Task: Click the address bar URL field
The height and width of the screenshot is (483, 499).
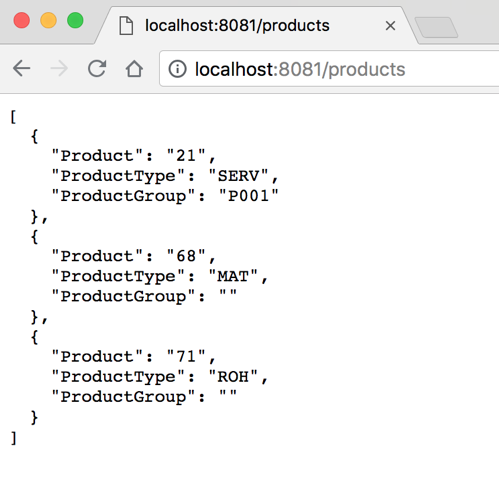Action: (330, 69)
